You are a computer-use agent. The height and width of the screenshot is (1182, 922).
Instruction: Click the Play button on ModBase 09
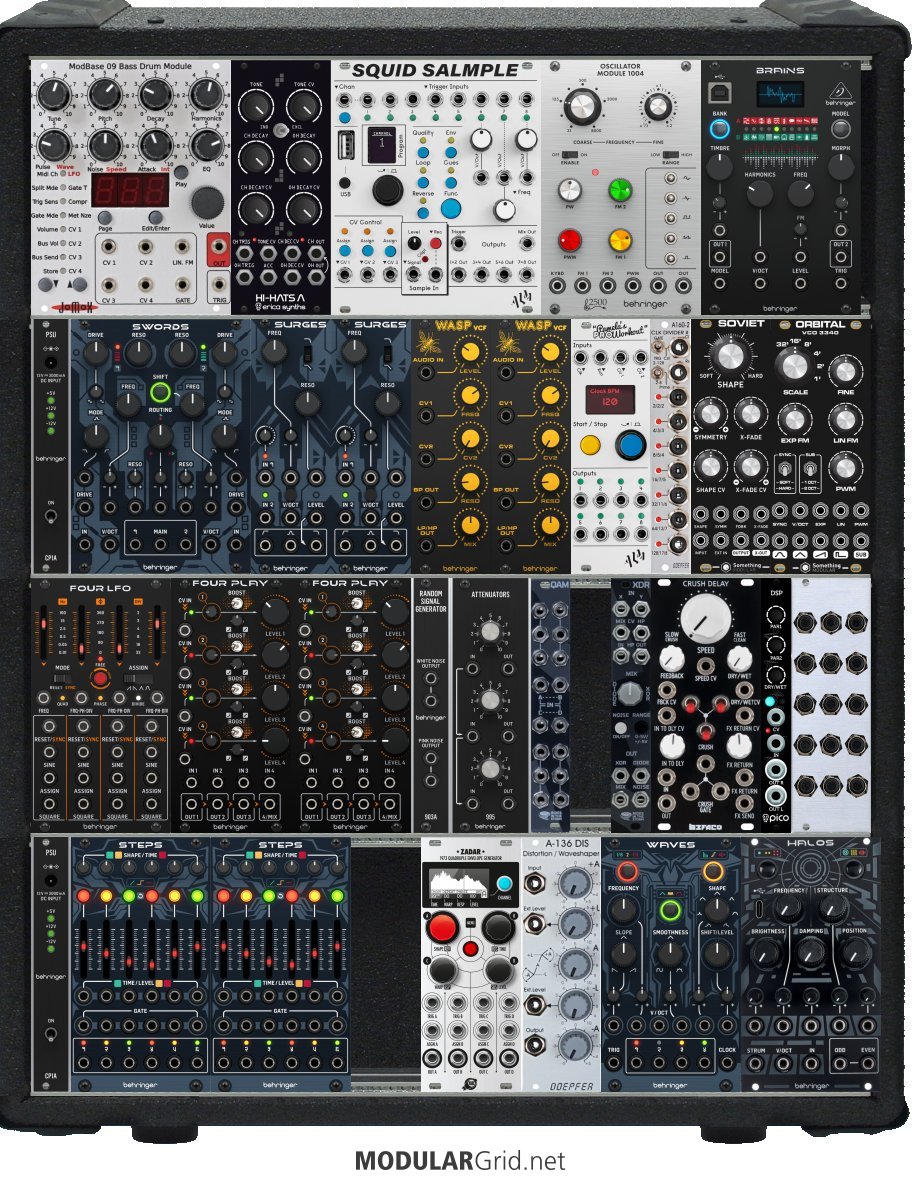pyautogui.click(x=182, y=173)
